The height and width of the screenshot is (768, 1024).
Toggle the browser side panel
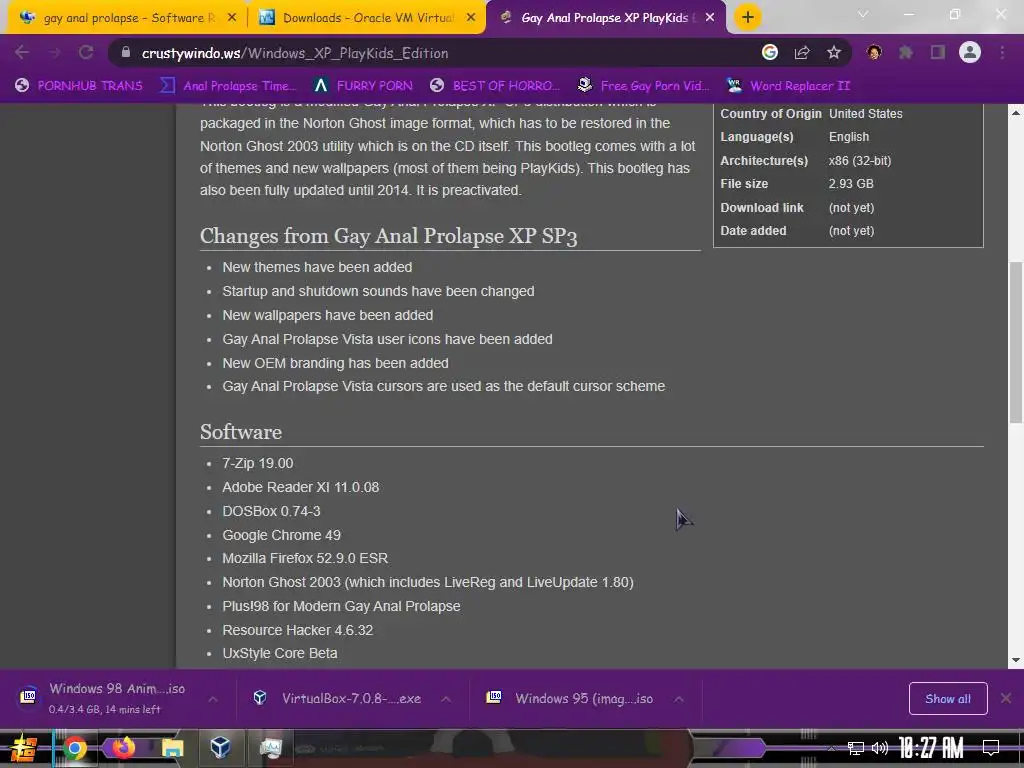point(938,53)
